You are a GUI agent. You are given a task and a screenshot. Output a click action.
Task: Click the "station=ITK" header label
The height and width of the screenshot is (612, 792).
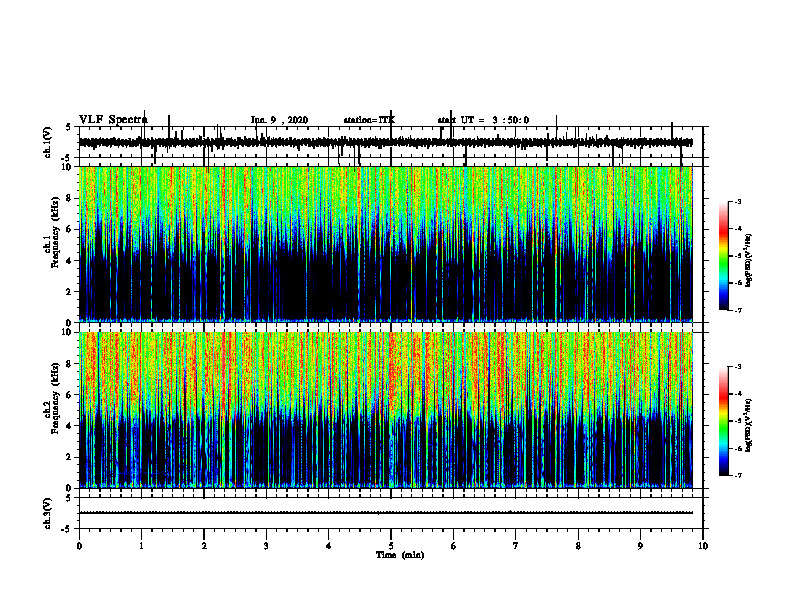[369, 120]
